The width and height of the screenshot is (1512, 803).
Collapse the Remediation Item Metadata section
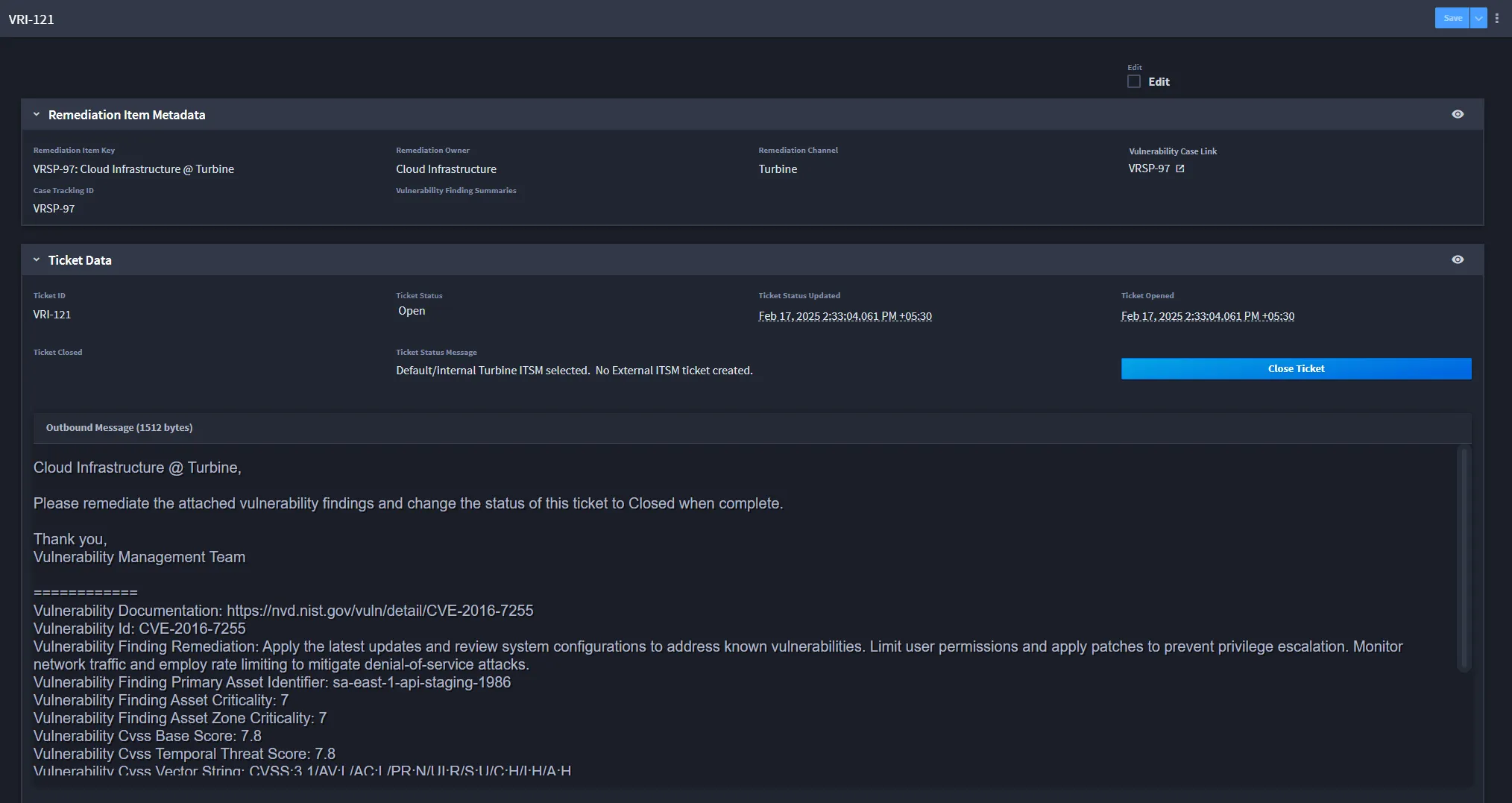[x=37, y=114]
